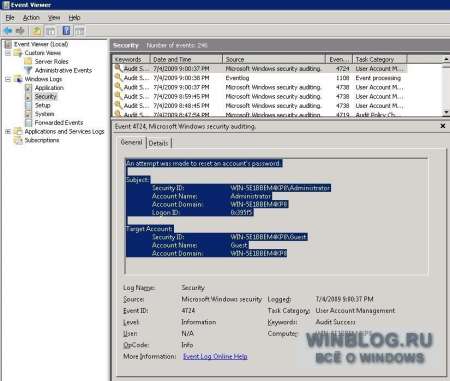
Task: Select Forwarded Events in the tree
Action: pos(59,123)
